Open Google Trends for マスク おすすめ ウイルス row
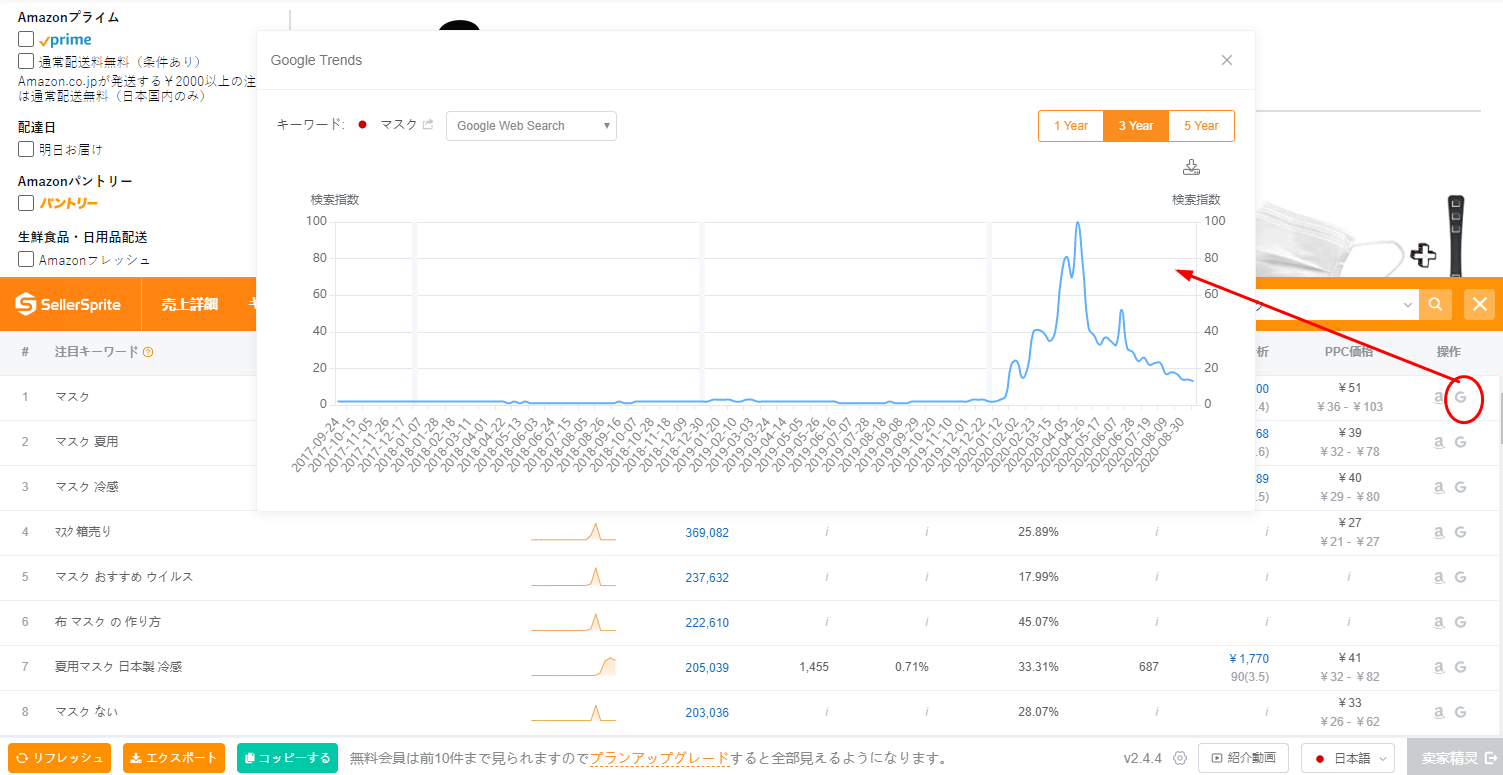The height and width of the screenshot is (775, 1503). tap(1460, 577)
